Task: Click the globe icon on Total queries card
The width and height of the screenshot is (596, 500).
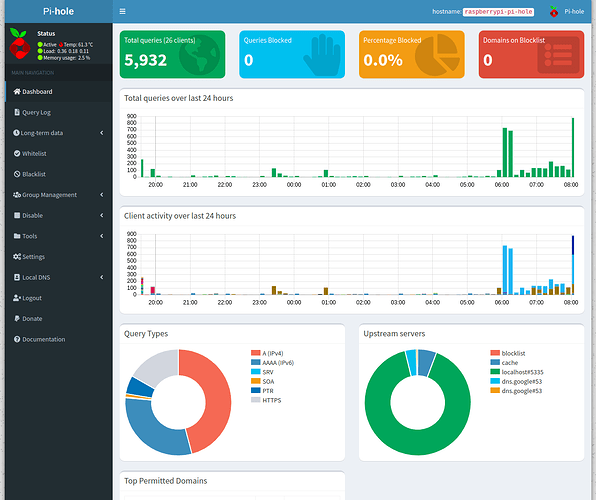Action: (x=199, y=54)
